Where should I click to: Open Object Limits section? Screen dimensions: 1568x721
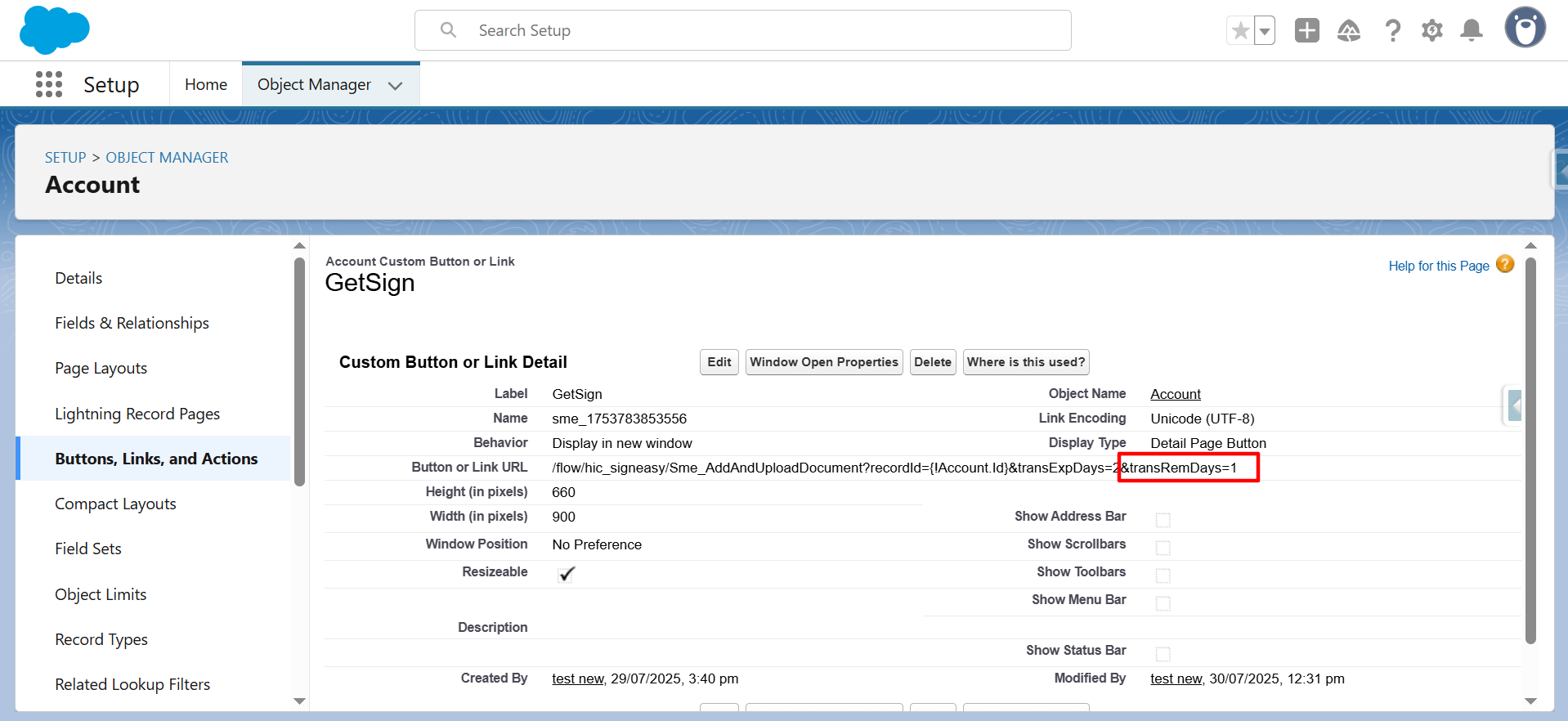click(x=101, y=594)
